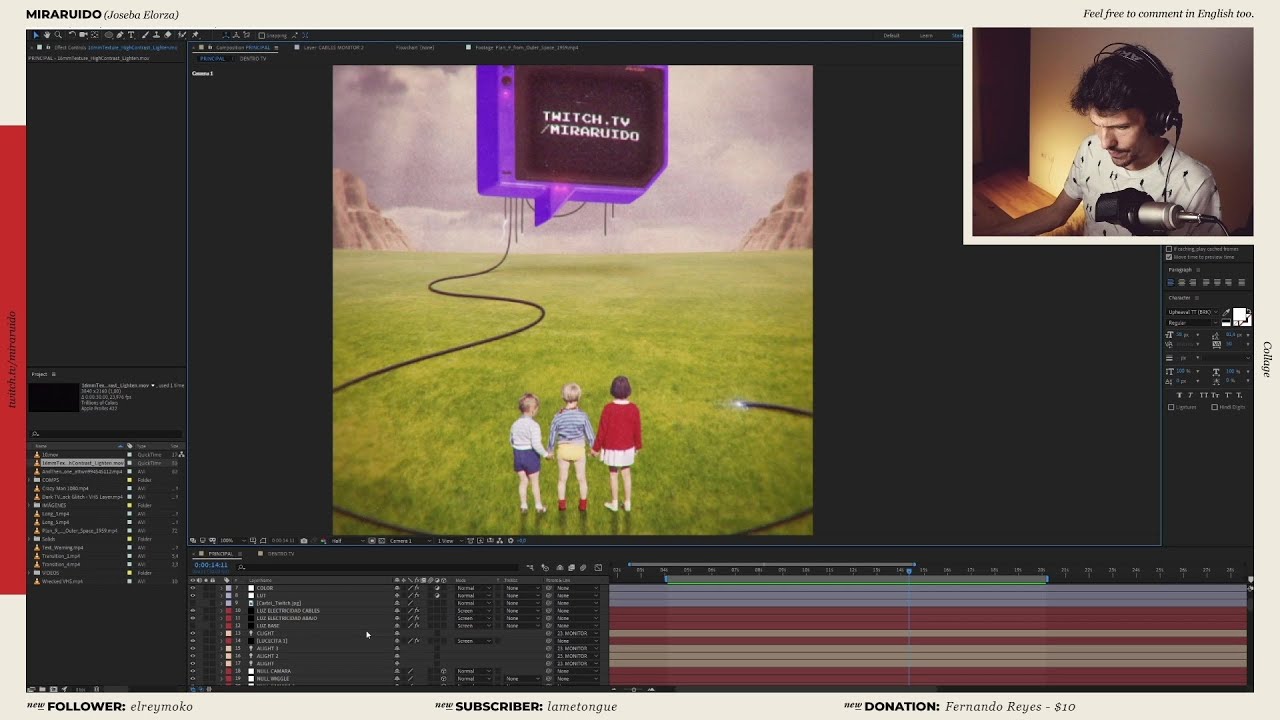Expand the NULL WIGGLE layer properties

coord(221,679)
